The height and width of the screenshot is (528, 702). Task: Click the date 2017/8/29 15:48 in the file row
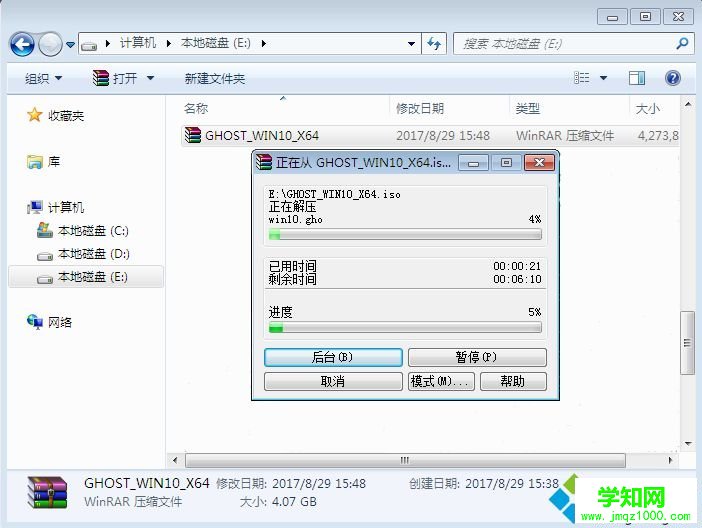click(x=443, y=135)
